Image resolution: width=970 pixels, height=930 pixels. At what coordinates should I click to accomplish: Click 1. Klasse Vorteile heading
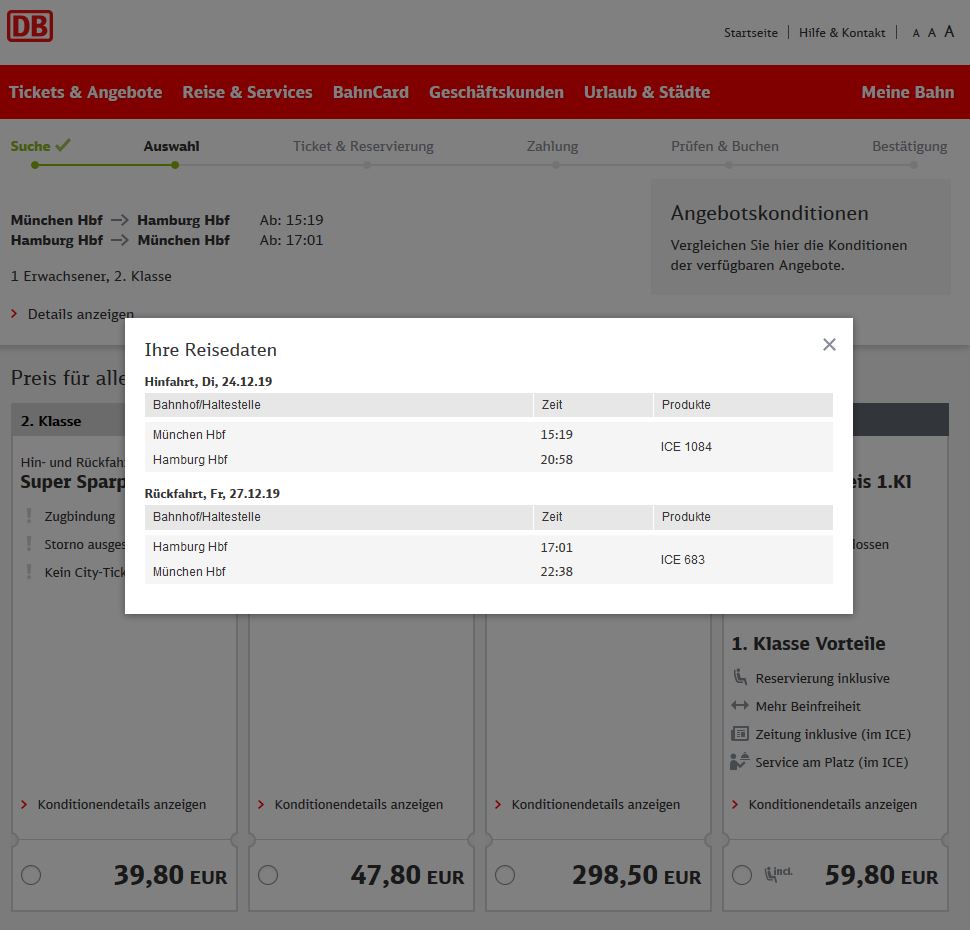point(808,644)
